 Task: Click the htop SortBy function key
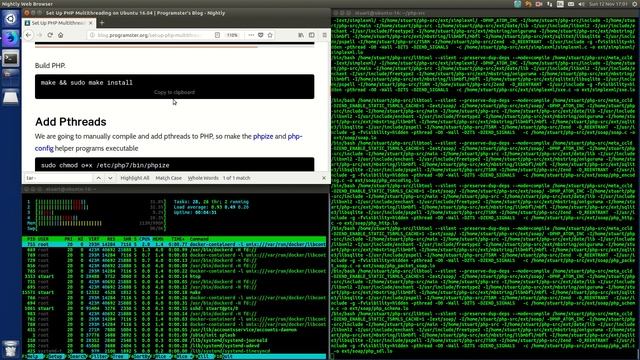point(141,356)
